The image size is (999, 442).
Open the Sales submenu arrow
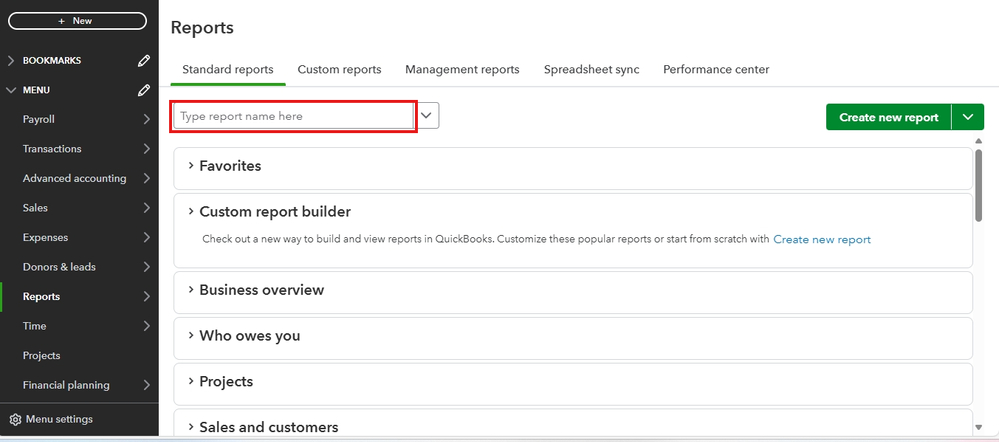(x=146, y=208)
